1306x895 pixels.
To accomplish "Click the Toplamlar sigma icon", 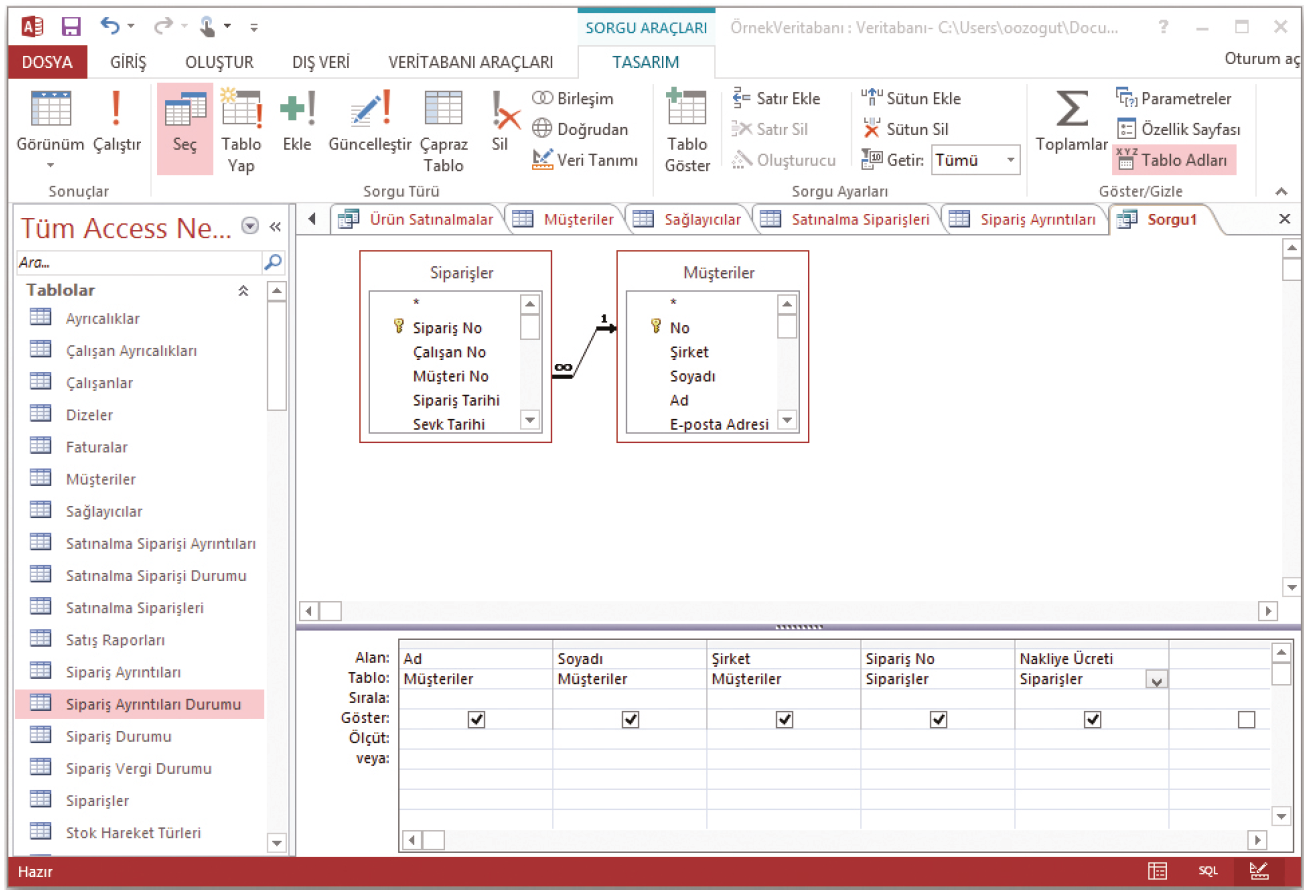I will 1071,121.
